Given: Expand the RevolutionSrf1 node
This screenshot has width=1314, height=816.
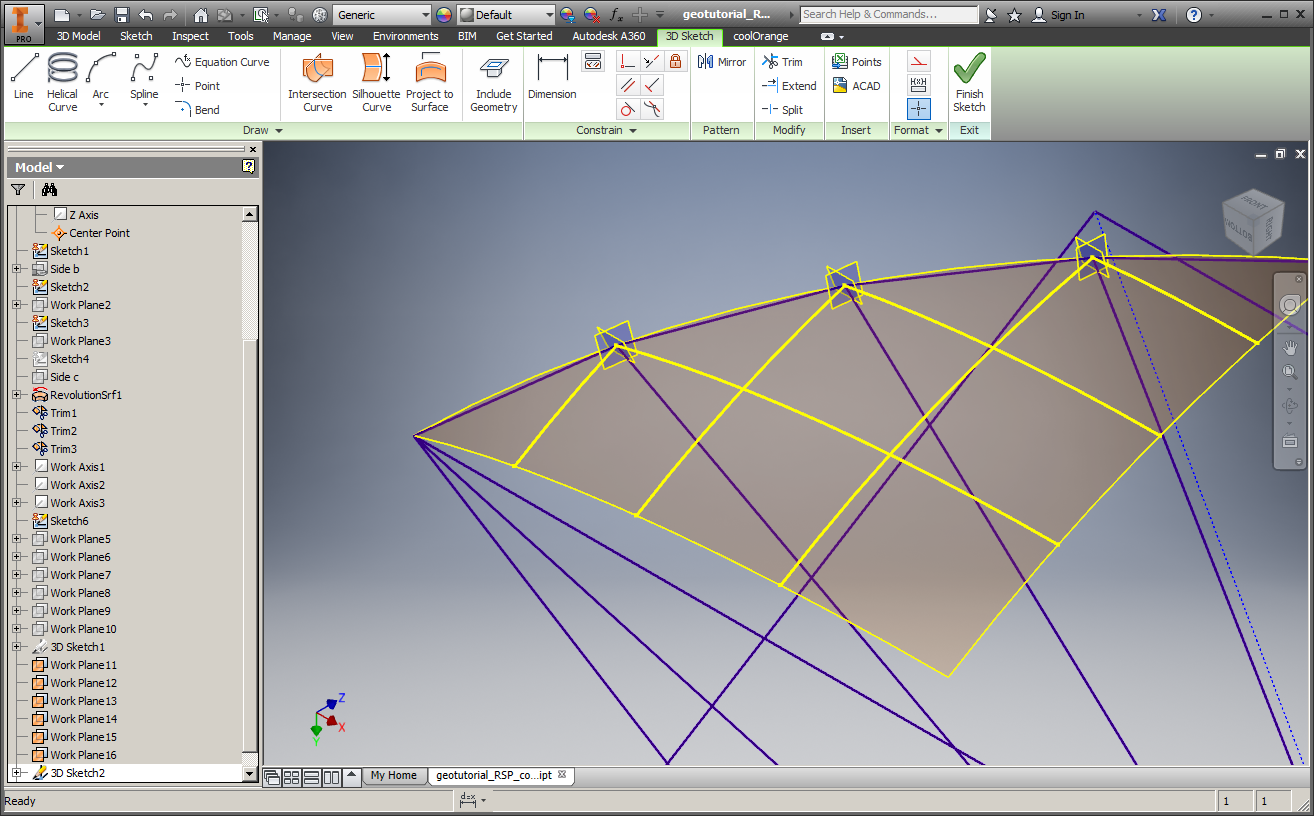Looking at the screenshot, I should 17,395.
